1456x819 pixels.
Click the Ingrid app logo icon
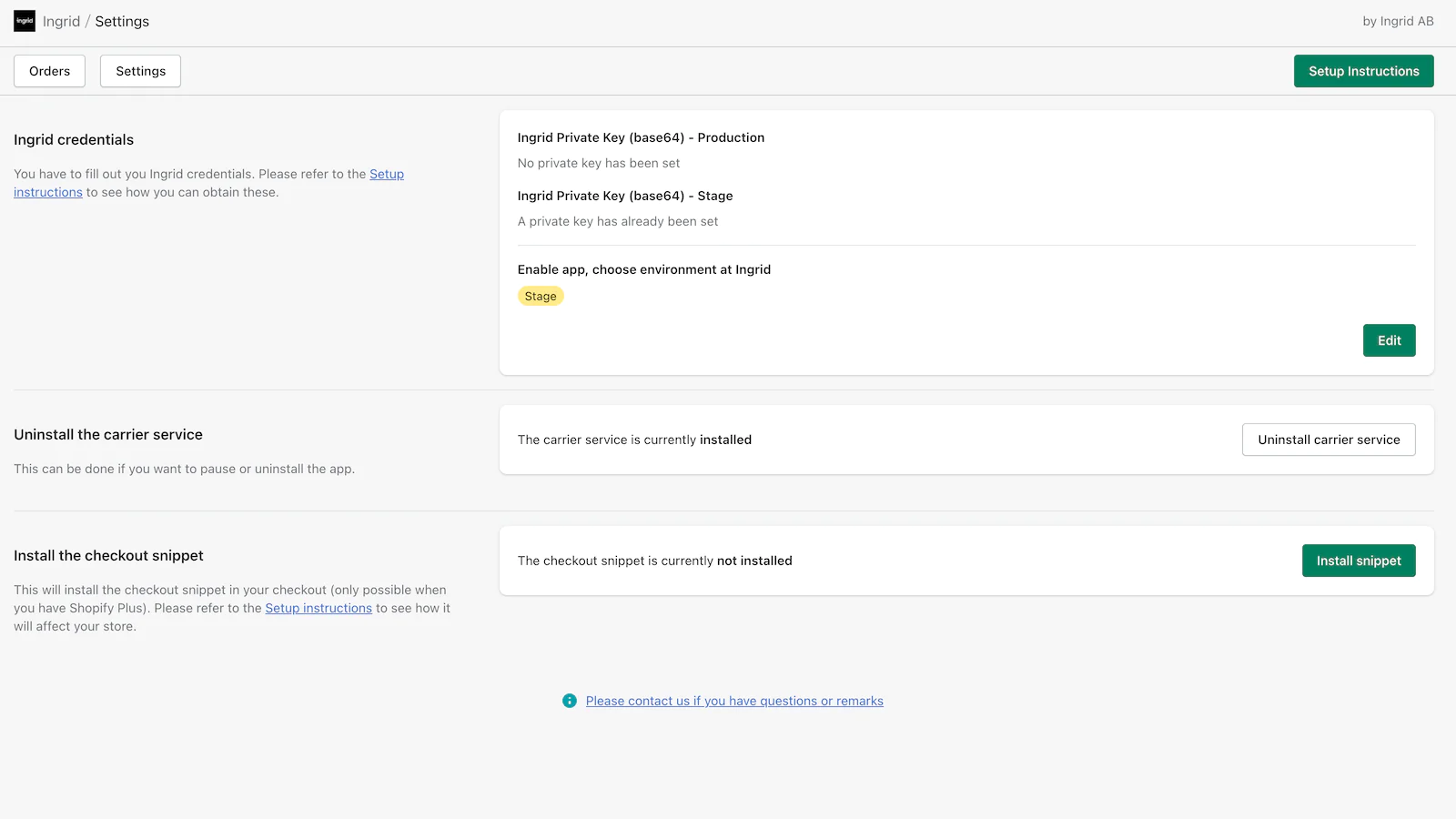tap(25, 21)
